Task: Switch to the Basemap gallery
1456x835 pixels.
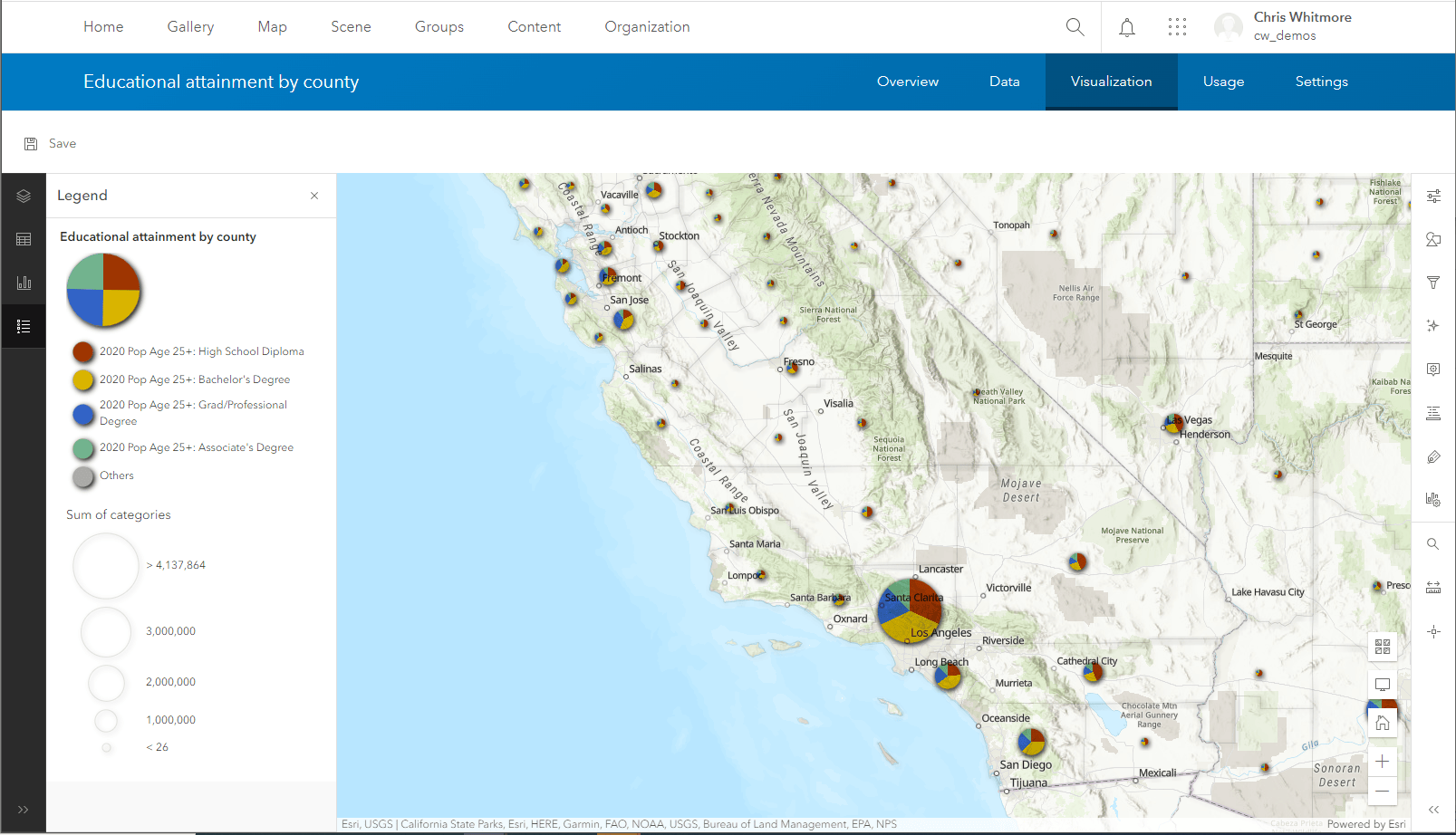Action: (1383, 647)
